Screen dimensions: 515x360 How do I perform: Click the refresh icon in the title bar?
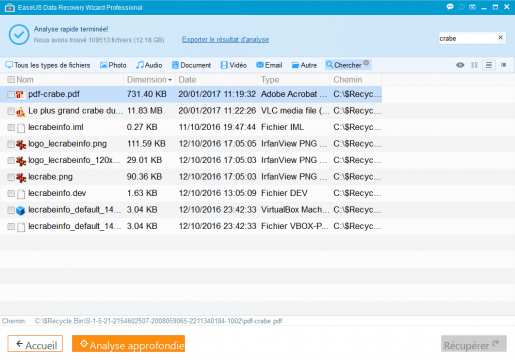tap(462, 7)
